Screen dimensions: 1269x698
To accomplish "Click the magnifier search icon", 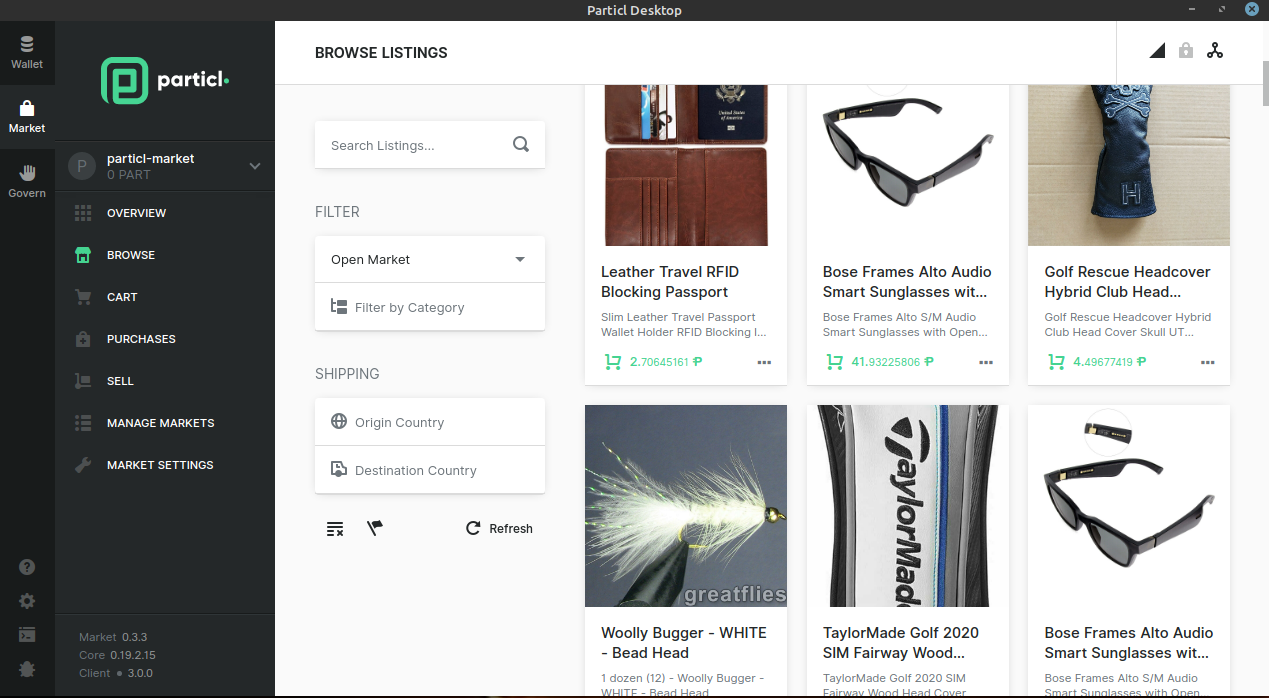I will point(521,144).
